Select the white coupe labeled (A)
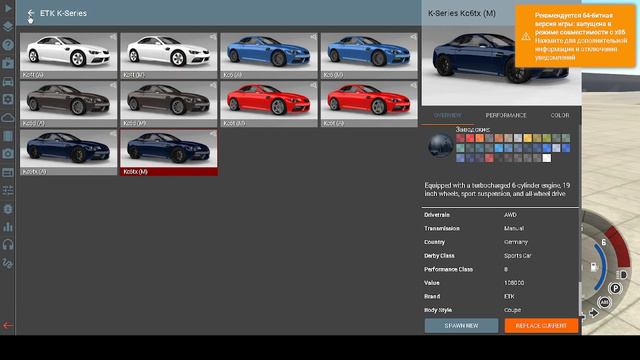The image size is (640, 360). 68,56
